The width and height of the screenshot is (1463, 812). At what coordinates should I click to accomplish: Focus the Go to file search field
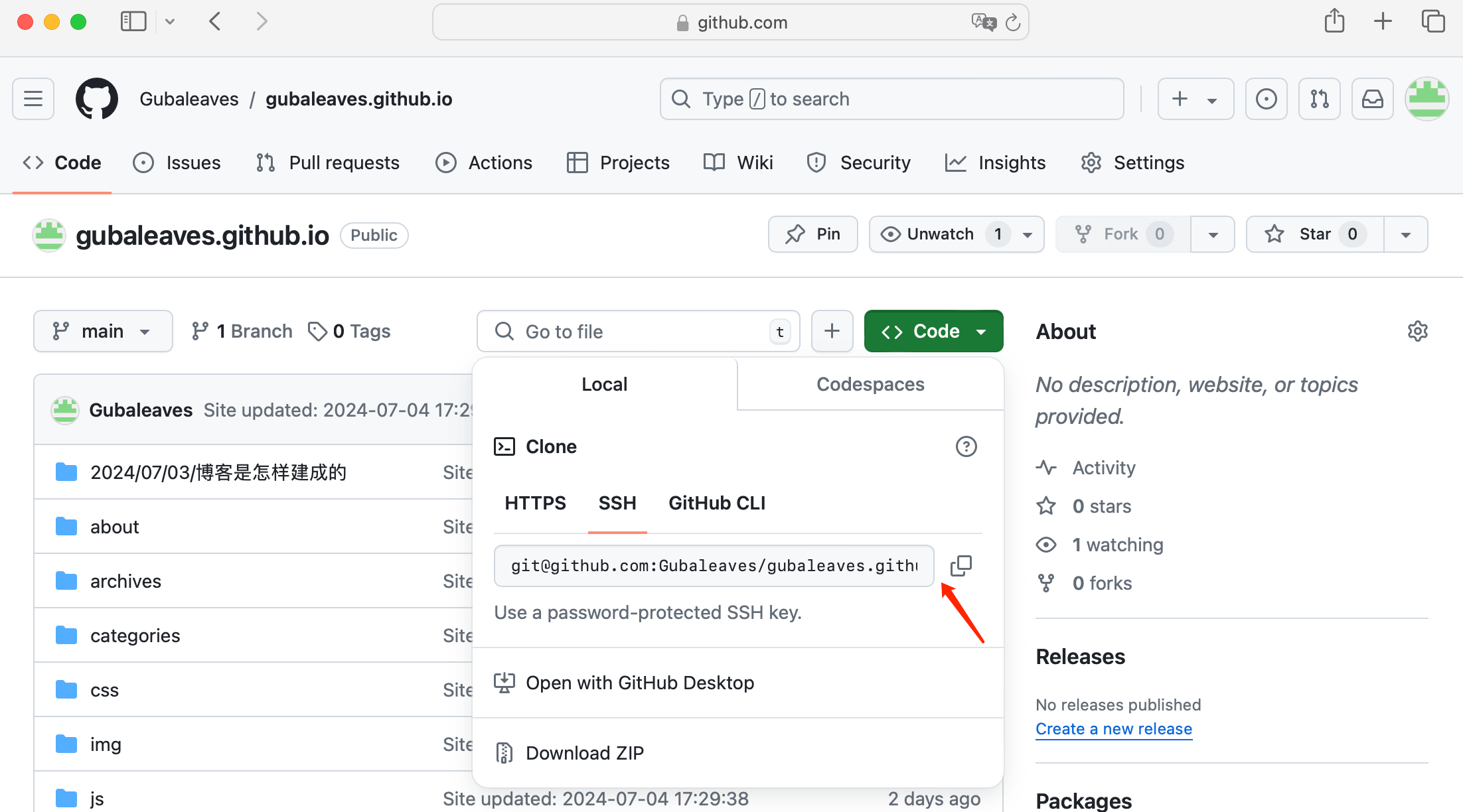(638, 331)
